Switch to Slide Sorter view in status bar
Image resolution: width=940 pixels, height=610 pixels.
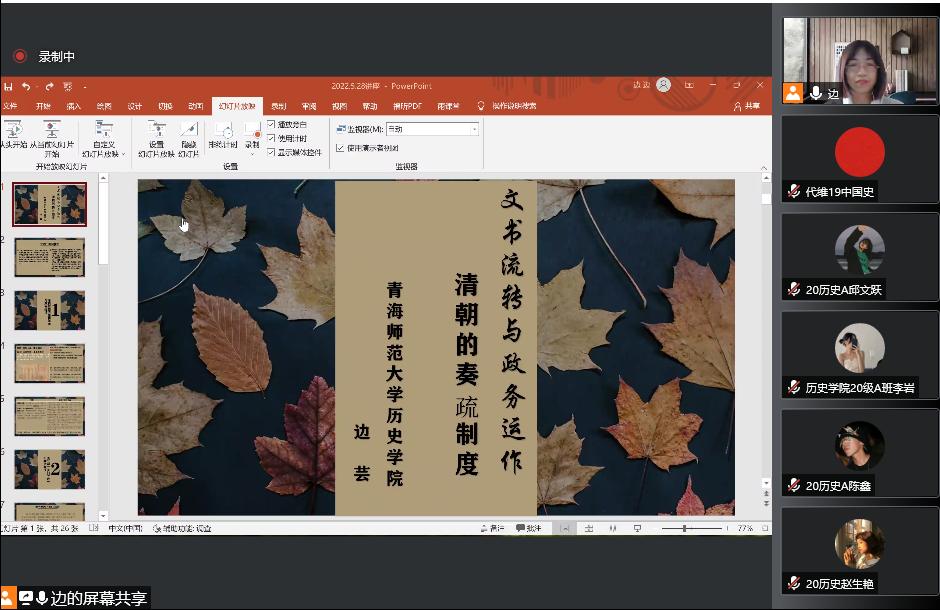[588, 528]
